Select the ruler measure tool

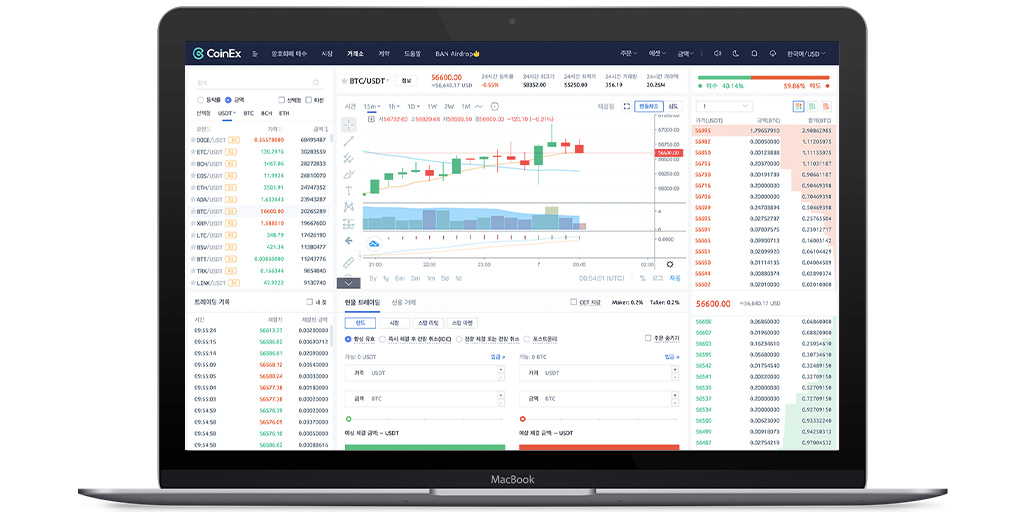pos(349,262)
